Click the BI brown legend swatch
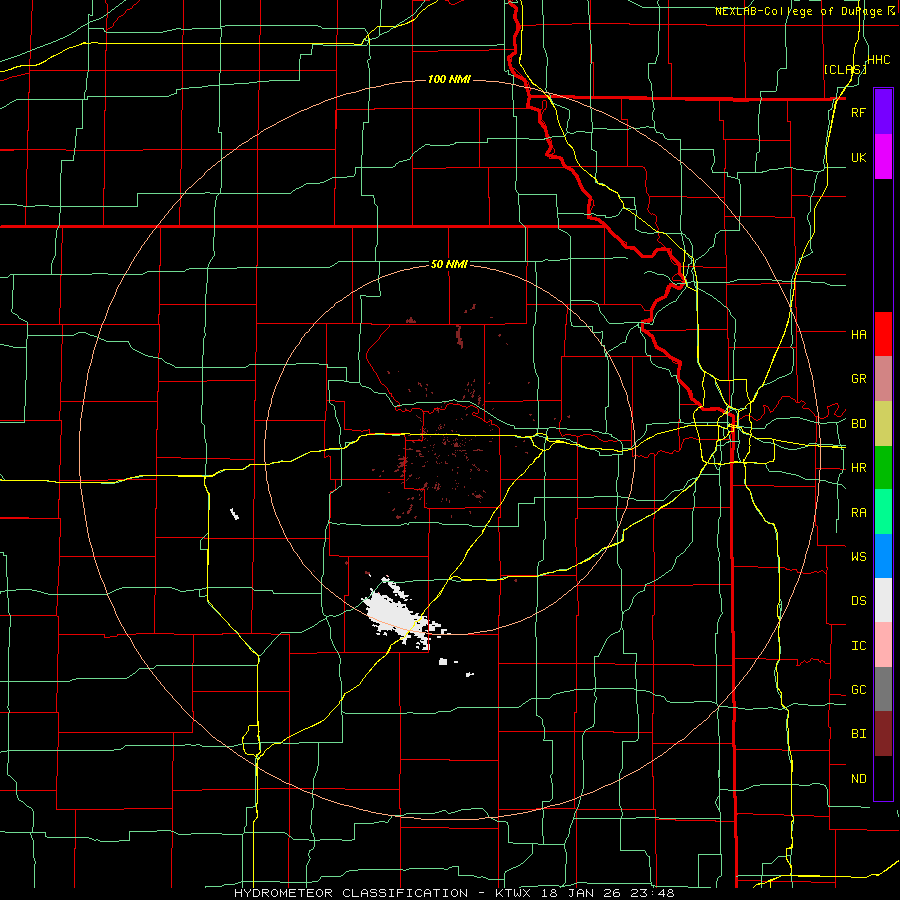The height and width of the screenshot is (900, 900). coord(883,734)
